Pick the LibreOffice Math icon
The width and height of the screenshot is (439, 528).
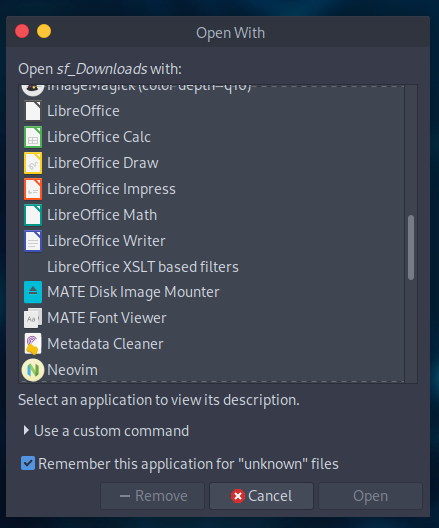point(33,215)
